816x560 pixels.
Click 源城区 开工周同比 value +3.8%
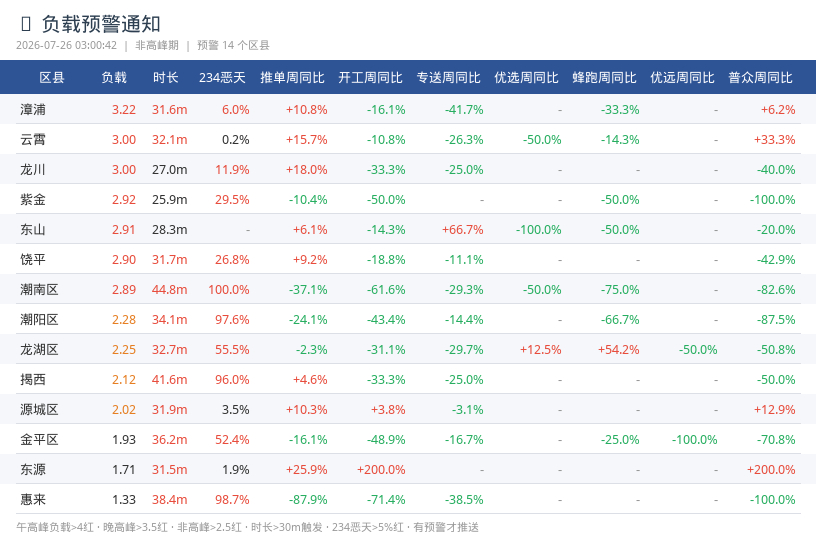388,410
